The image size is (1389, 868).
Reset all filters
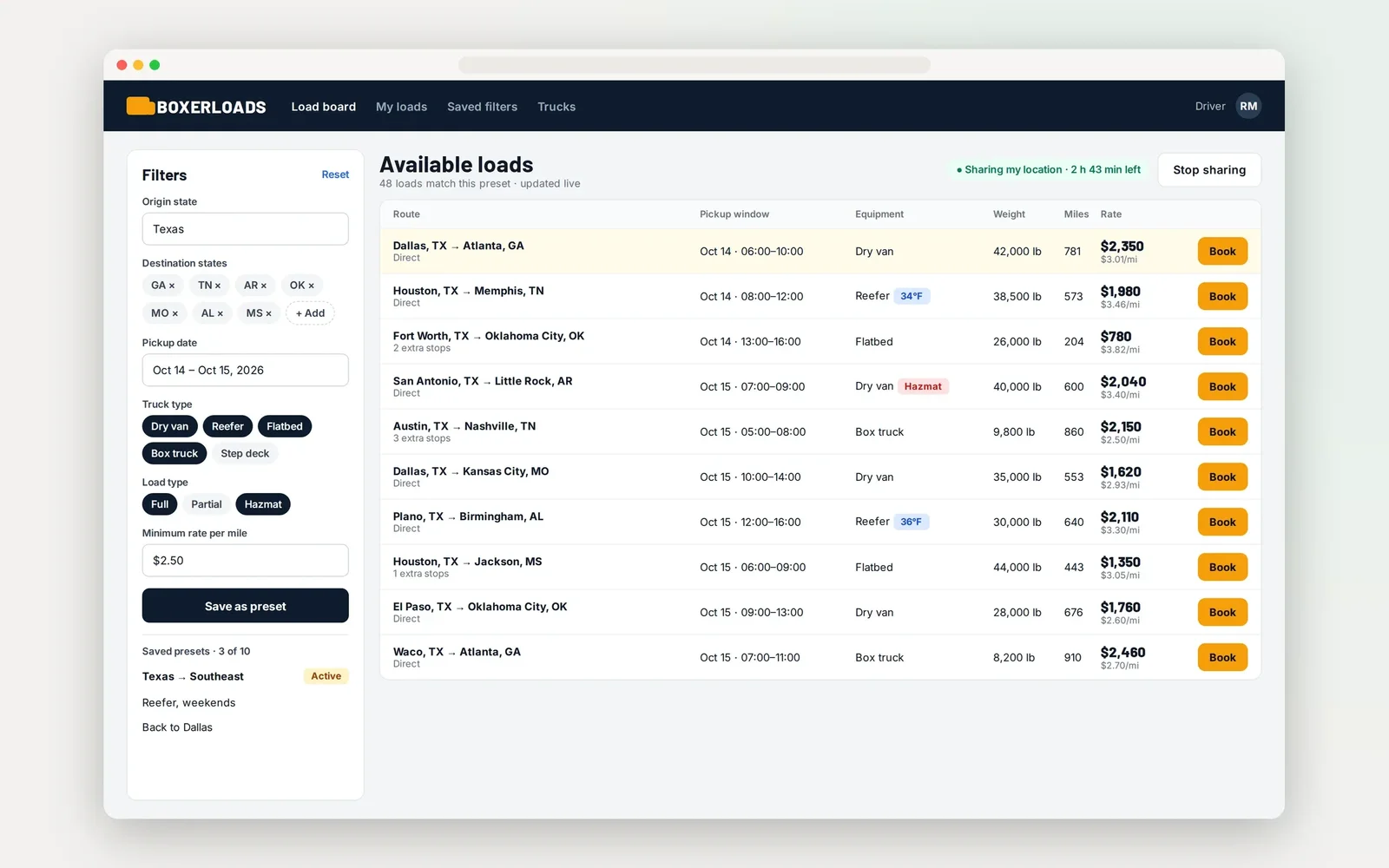coord(335,174)
